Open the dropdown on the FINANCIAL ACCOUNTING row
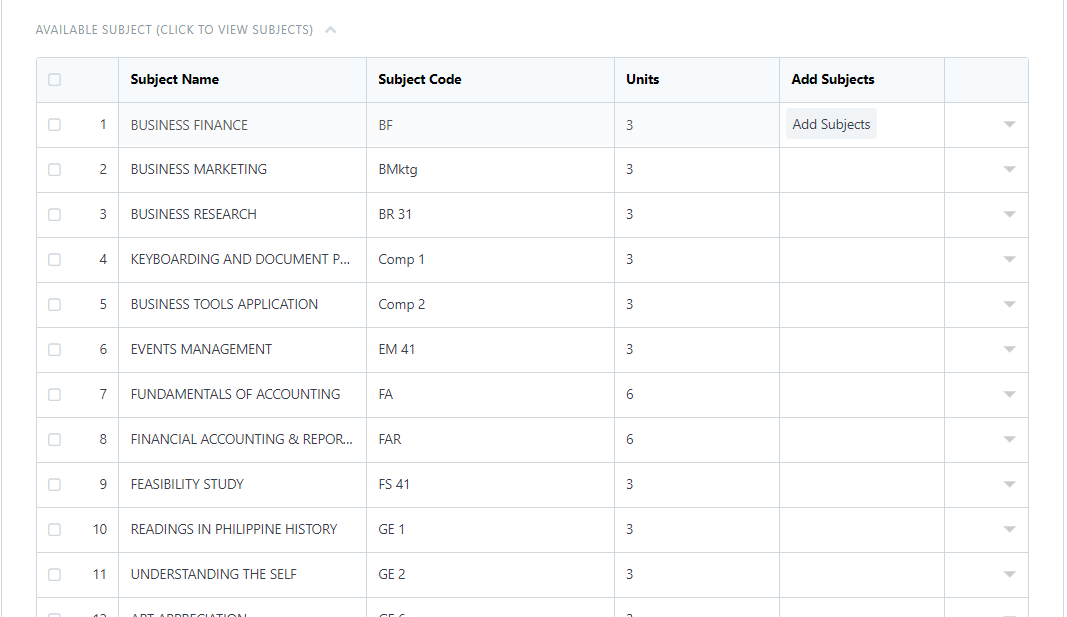Screen dimensions: 1067x617 click(x=1010, y=439)
